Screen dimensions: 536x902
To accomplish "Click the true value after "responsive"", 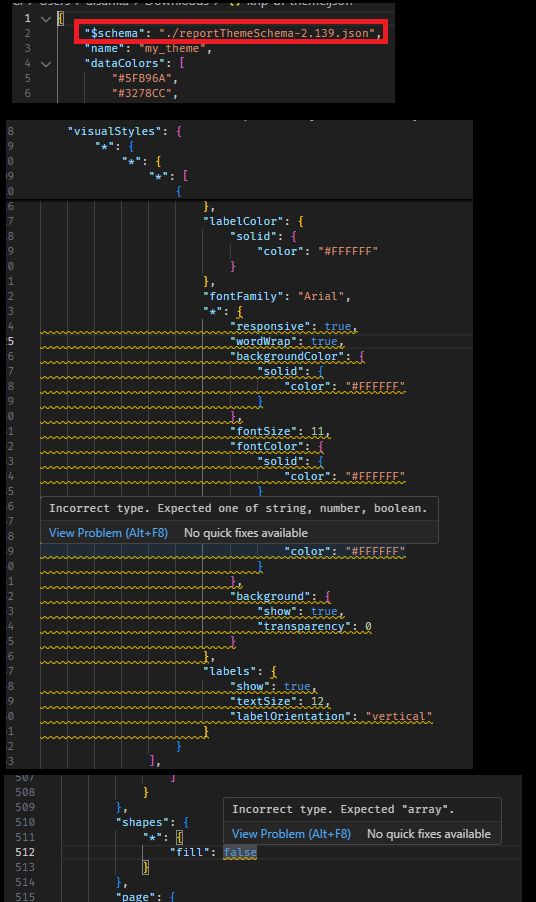I will tap(338, 326).
